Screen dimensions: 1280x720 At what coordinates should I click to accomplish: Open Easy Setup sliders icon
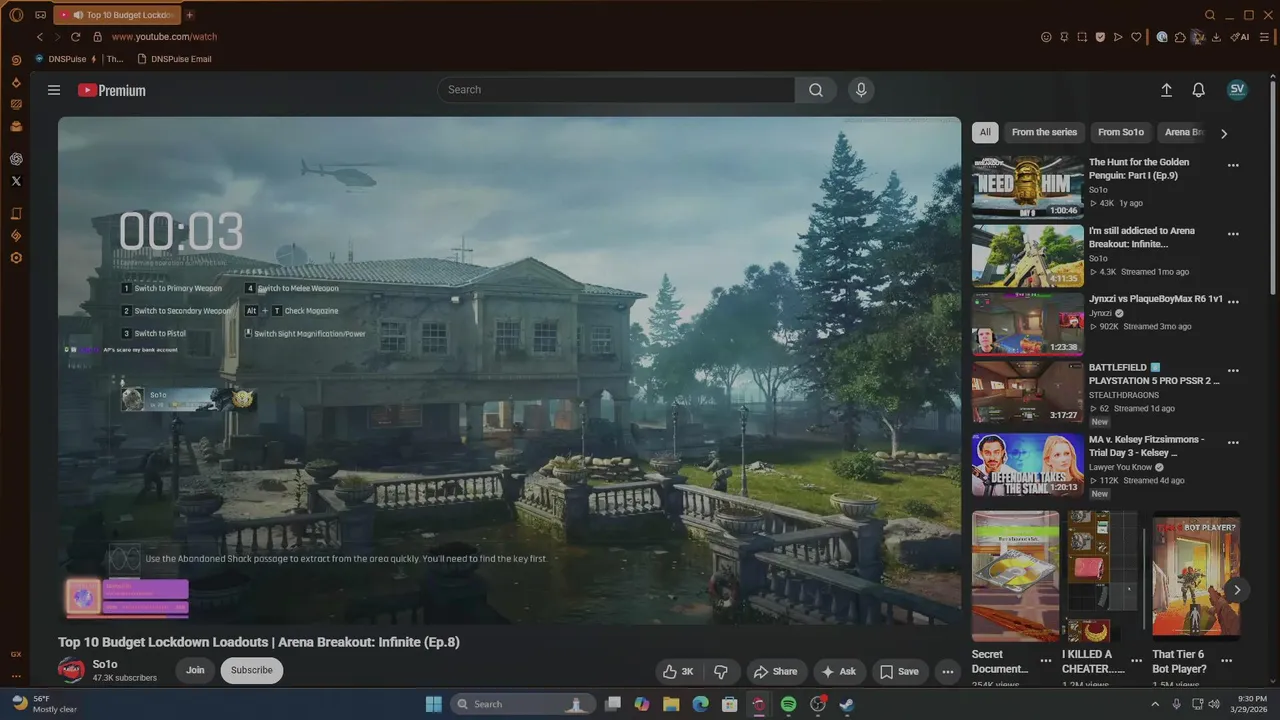tap(1264, 37)
